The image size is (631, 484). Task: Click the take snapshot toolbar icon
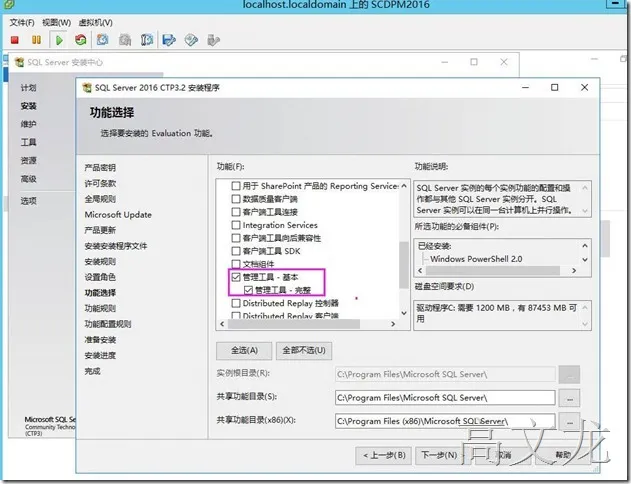103,39
